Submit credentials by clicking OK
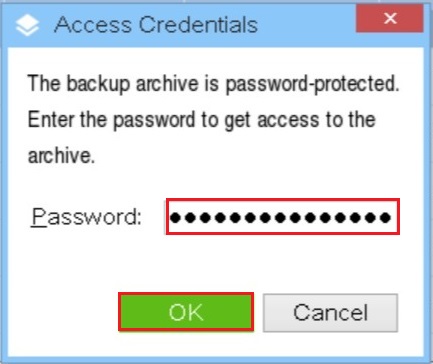The image size is (433, 364). [186, 312]
